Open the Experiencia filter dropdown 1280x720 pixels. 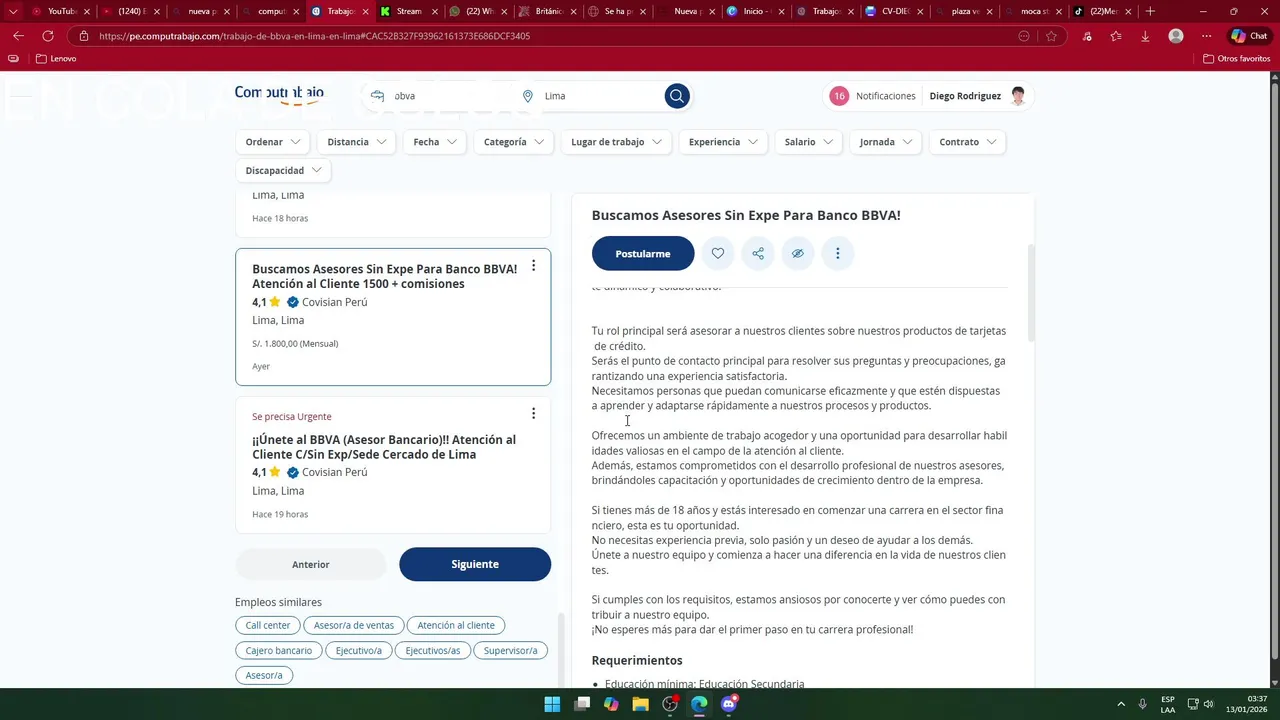pos(723,142)
